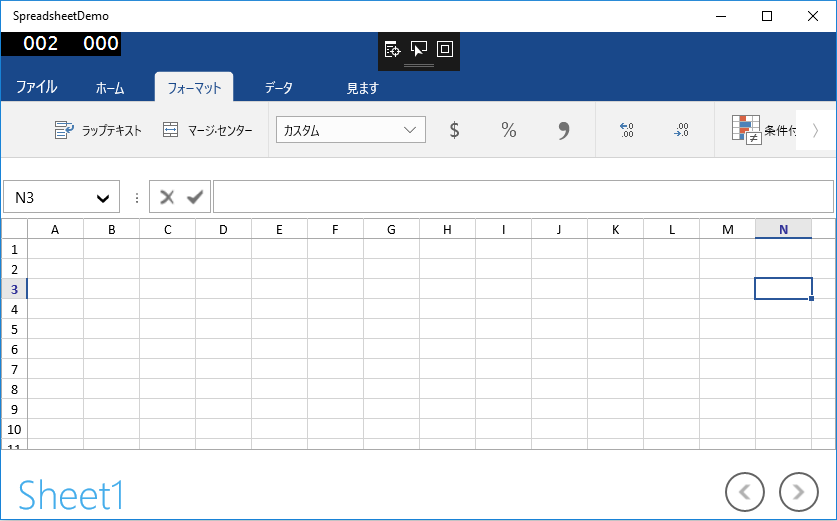Click the Merge & Center (マージ·センター) icon
The height and width of the screenshot is (521, 837).
(170, 130)
